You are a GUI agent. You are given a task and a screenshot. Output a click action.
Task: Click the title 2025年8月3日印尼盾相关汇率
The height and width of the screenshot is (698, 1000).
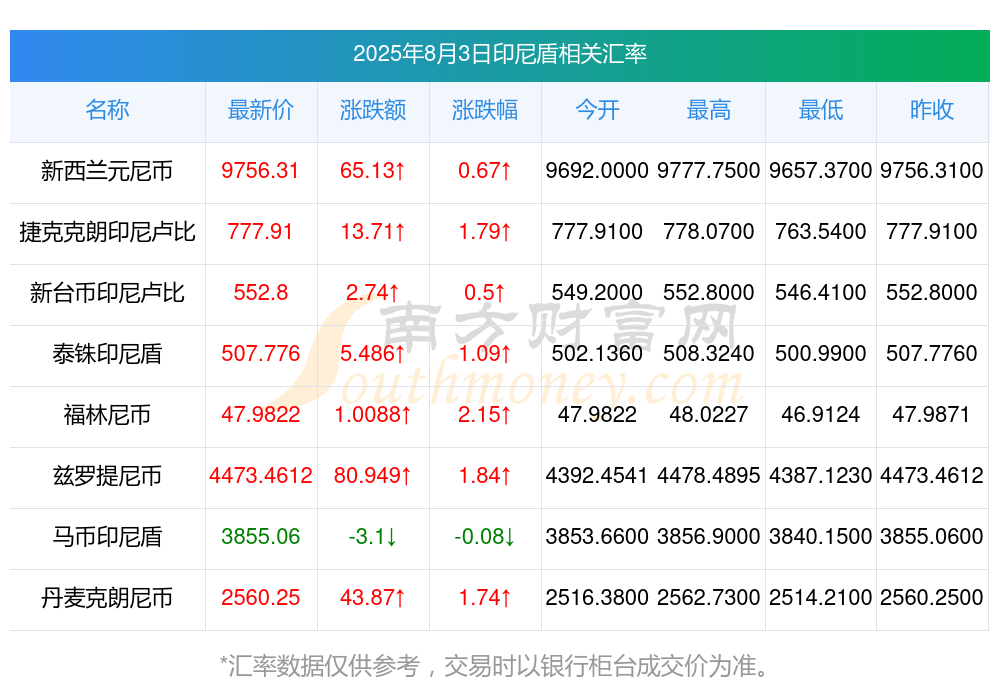pyautogui.click(x=500, y=54)
